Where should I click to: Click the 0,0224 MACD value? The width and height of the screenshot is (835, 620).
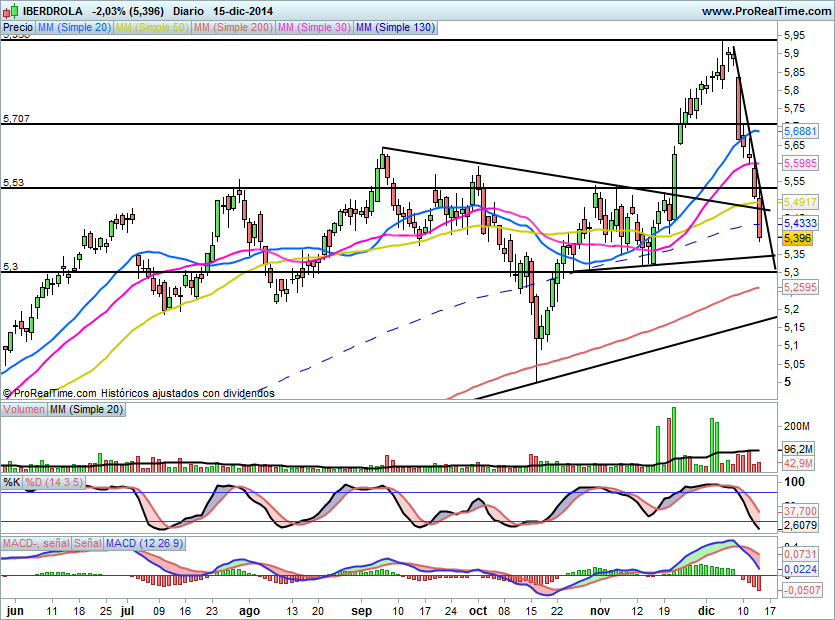[x=800, y=569]
